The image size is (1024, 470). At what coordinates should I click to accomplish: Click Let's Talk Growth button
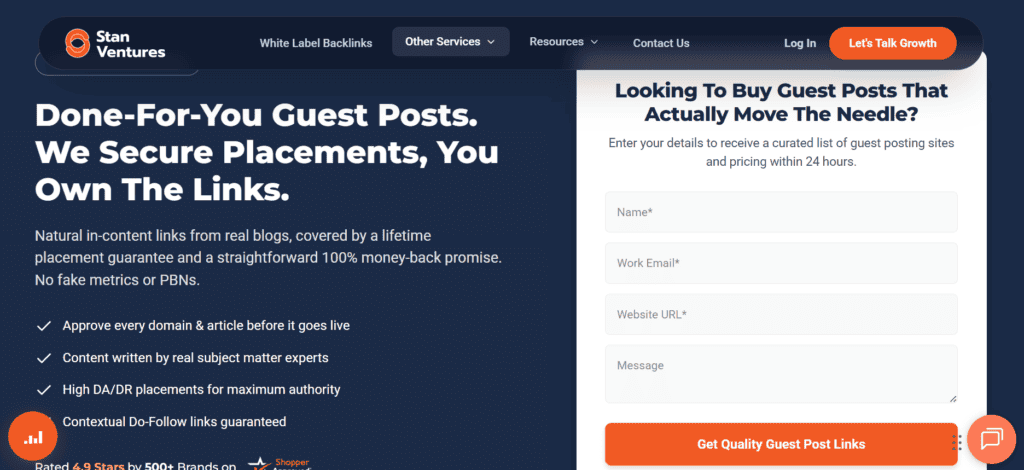coord(893,43)
